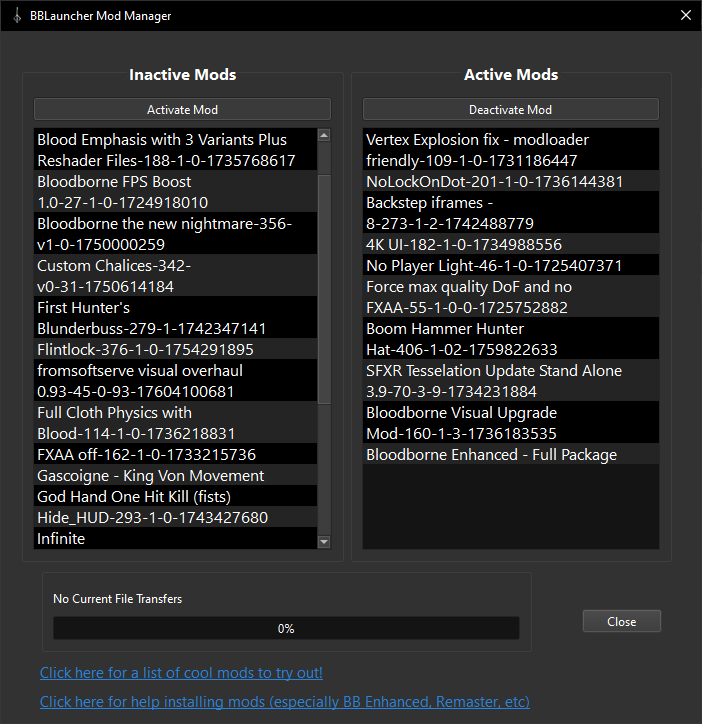Viewport: 702px width, 724px height.
Task: Select fromsoftserve visual overhaul mod
Action: 176,381
